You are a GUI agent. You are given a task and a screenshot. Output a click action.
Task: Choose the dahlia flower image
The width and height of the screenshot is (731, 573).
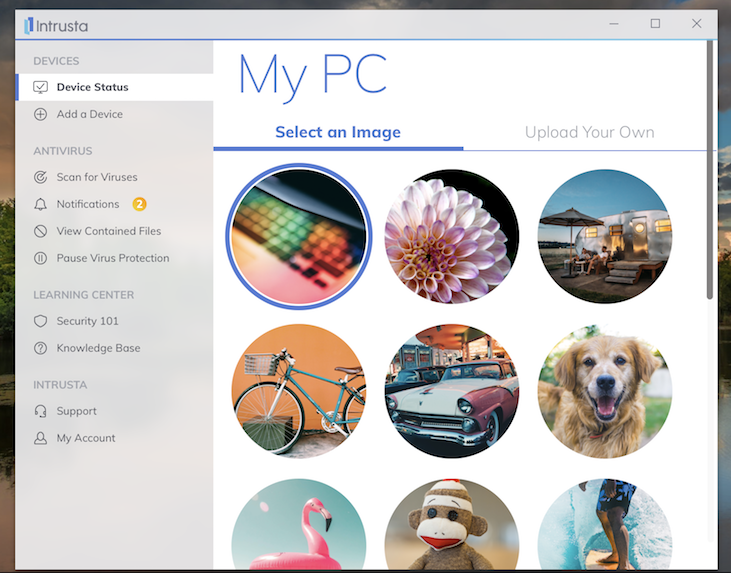pos(452,236)
